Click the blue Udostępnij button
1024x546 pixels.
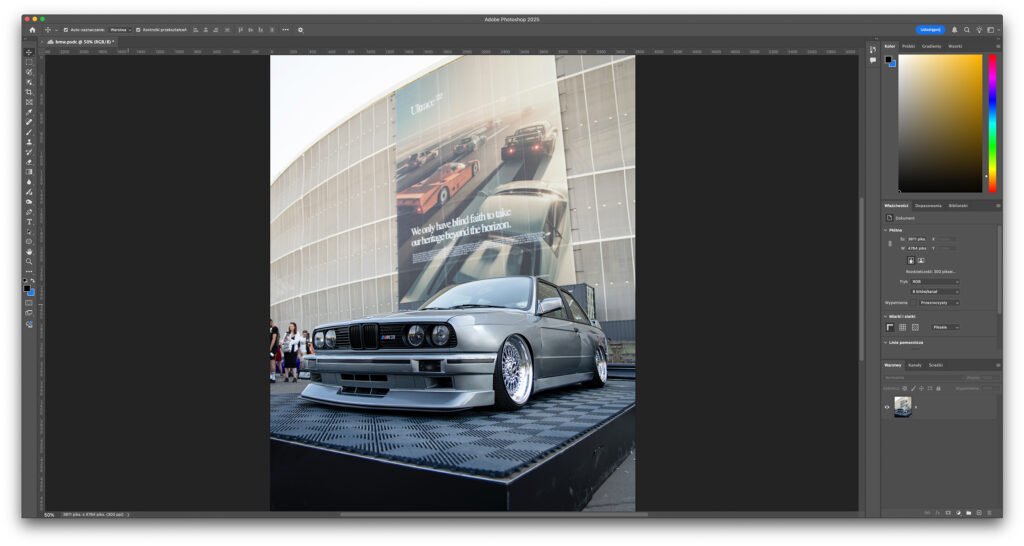click(x=929, y=30)
